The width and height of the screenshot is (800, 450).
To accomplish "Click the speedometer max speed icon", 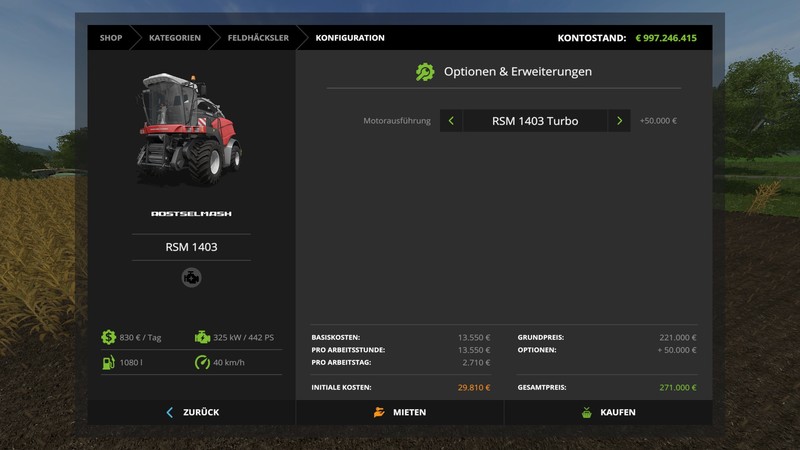I will pyautogui.click(x=203, y=362).
